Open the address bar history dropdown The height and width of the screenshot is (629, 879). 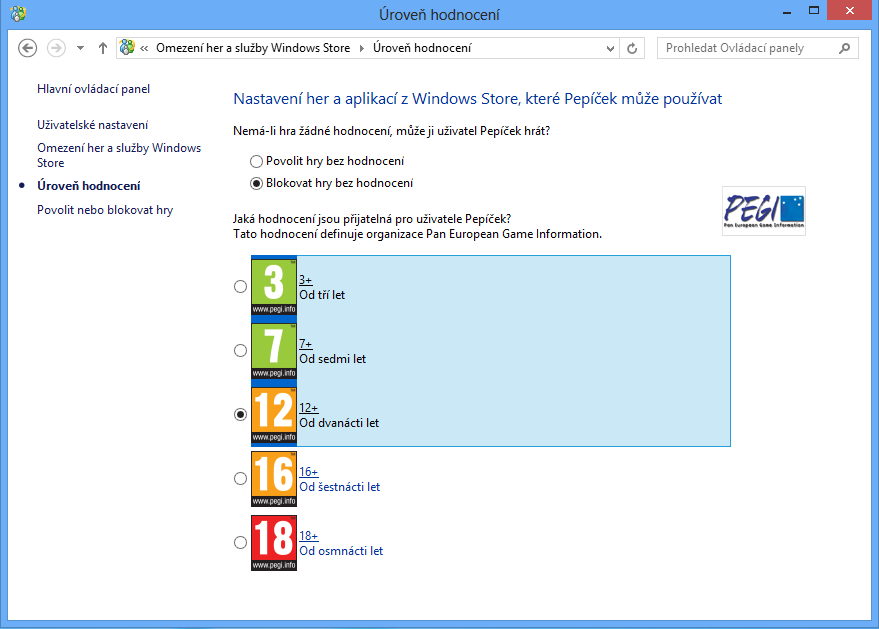click(x=612, y=48)
